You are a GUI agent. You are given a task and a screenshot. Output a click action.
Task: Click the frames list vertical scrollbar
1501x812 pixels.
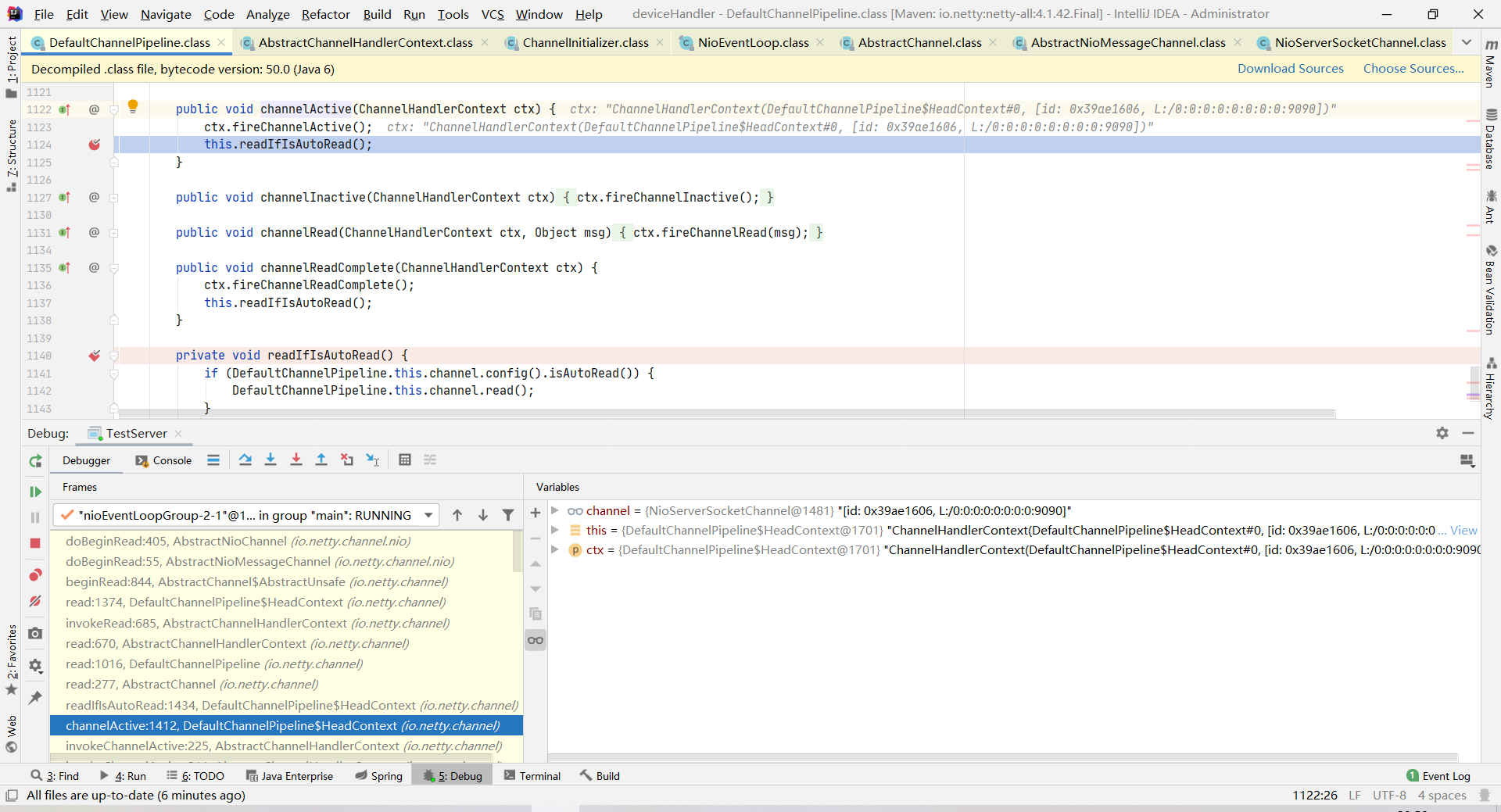[x=518, y=552]
